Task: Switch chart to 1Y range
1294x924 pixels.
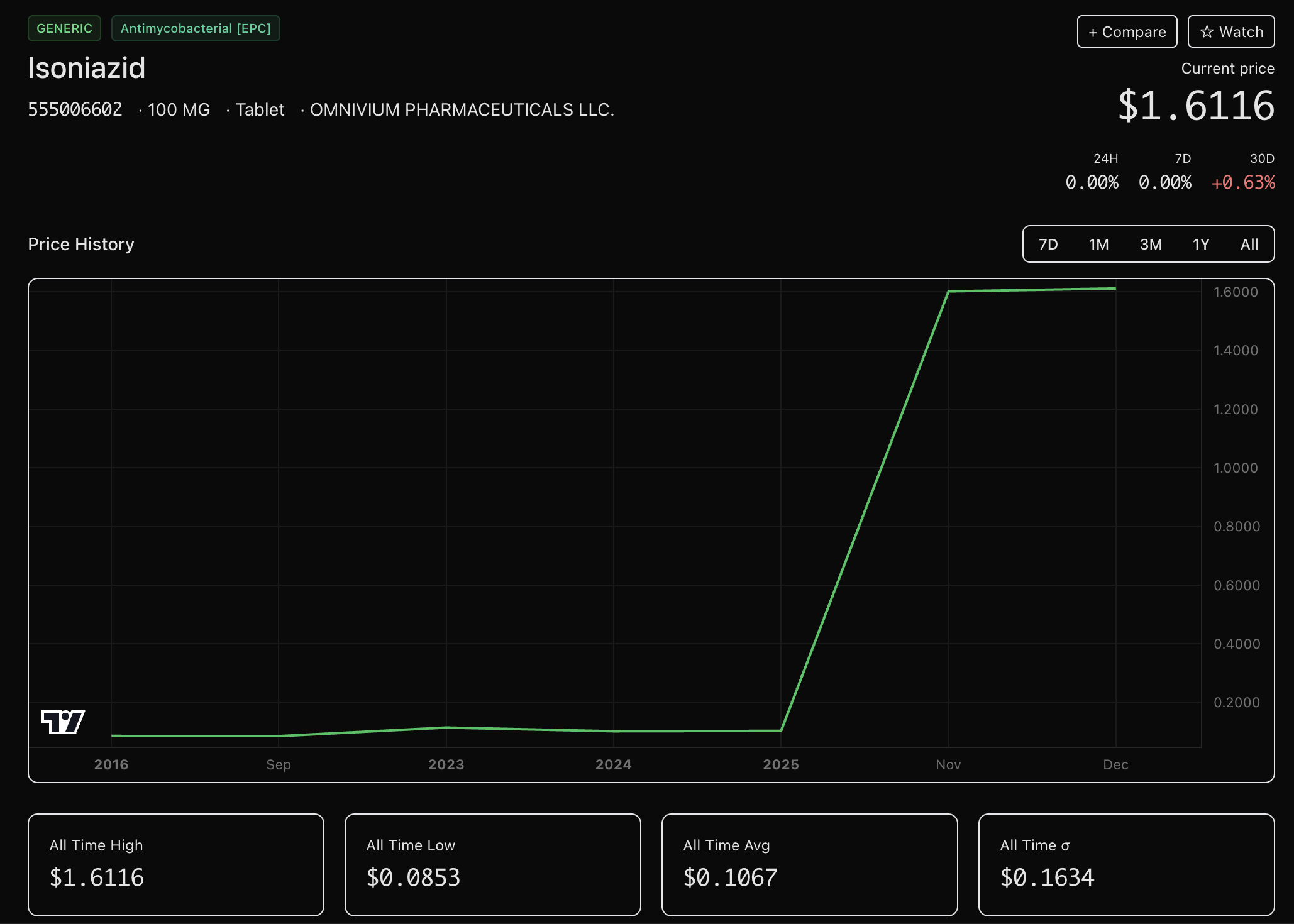Action: pos(1201,244)
